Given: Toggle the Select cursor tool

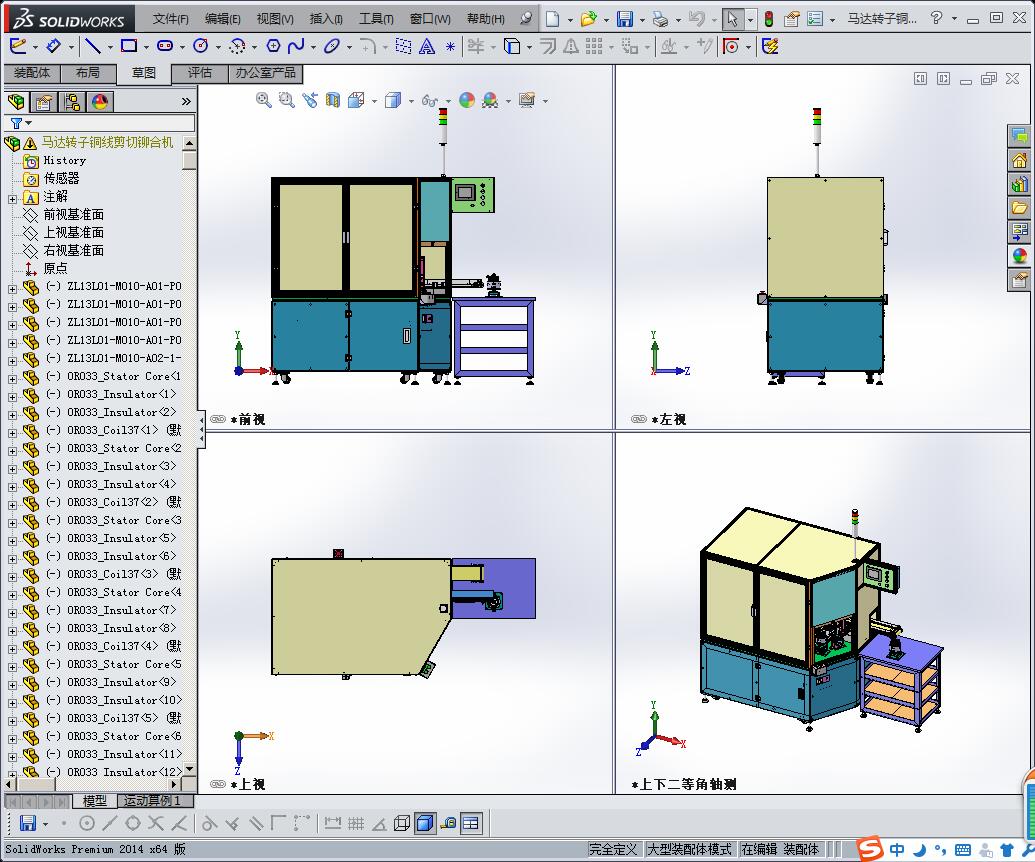Looking at the screenshot, I should point(731,19).
